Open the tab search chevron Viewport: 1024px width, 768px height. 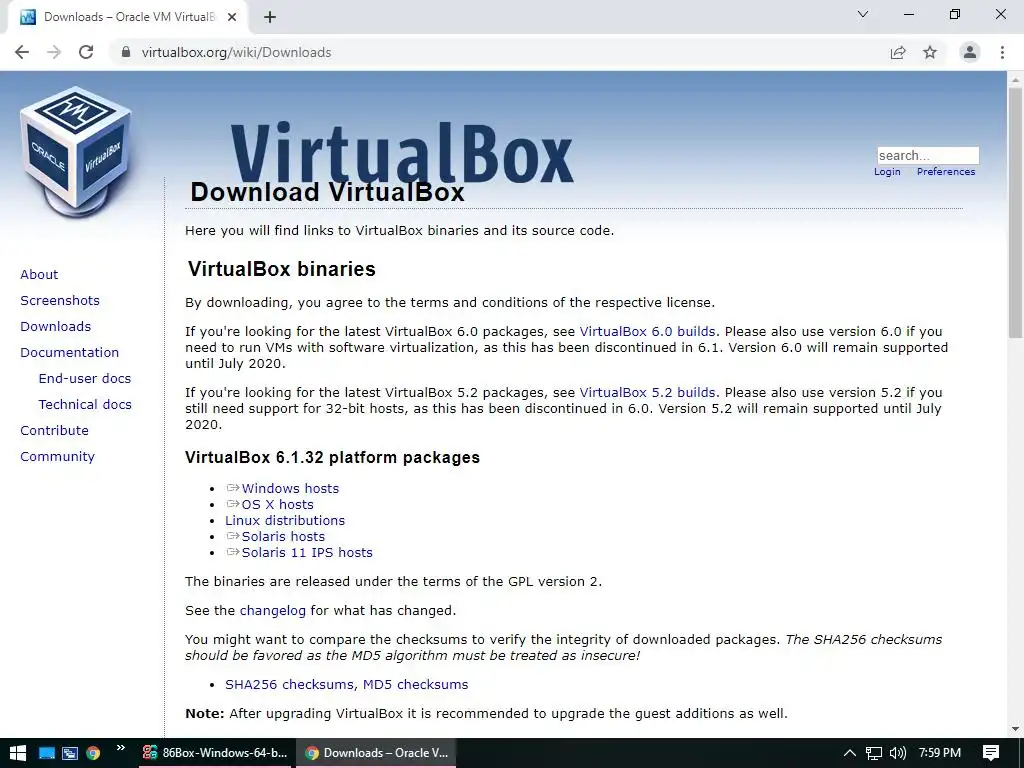tap(863, 14)
